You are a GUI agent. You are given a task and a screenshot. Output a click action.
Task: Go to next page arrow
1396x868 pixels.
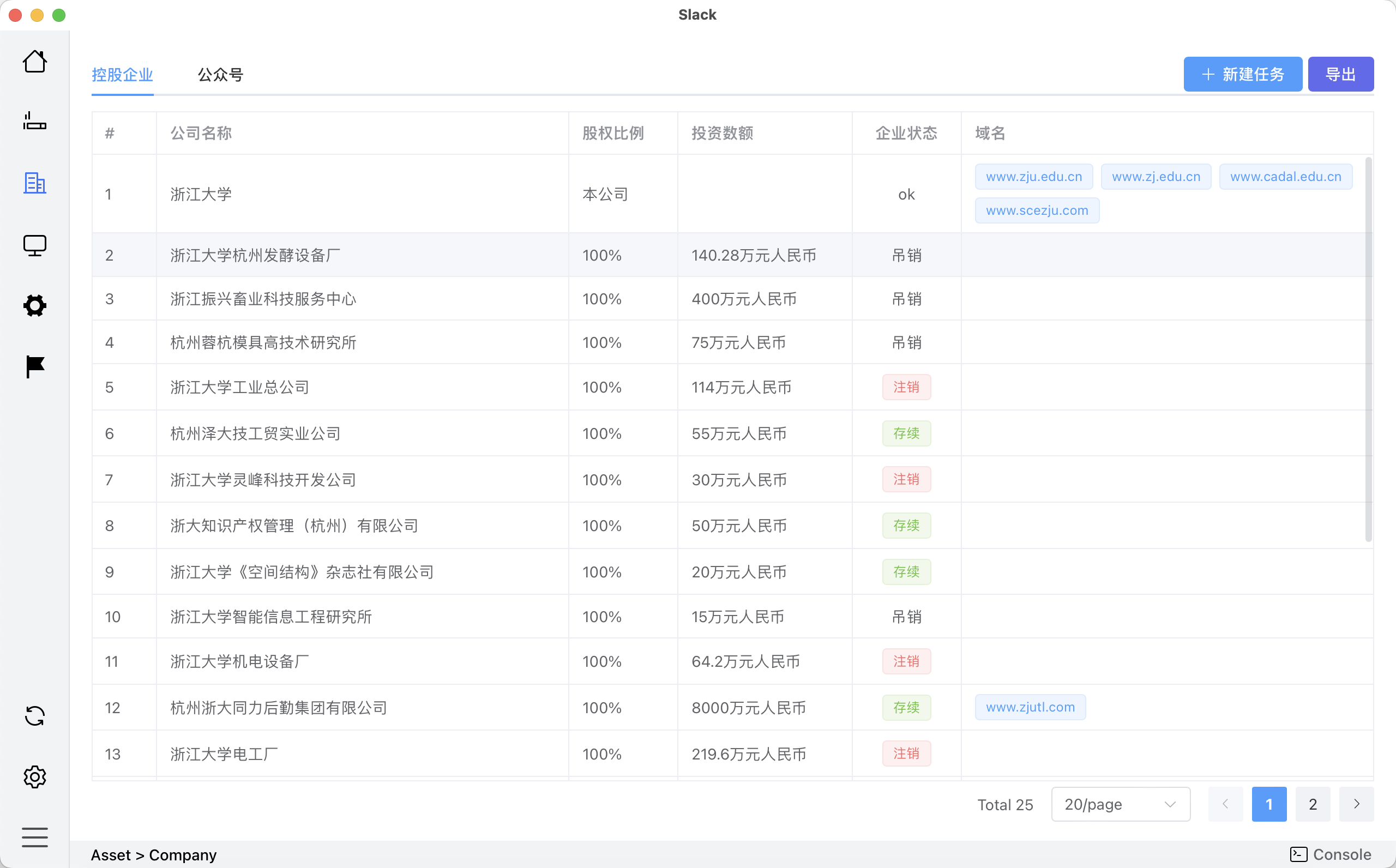tap(1356, 804)
